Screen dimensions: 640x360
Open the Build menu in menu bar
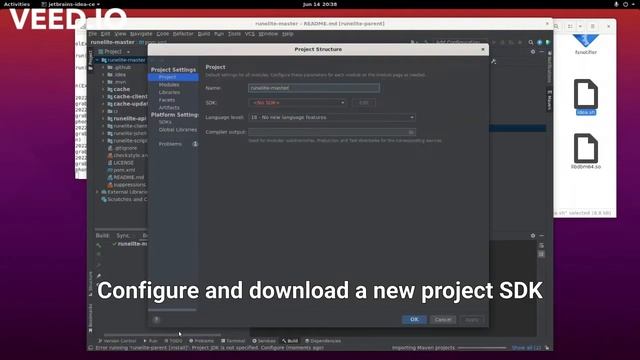tap(204, 33)
